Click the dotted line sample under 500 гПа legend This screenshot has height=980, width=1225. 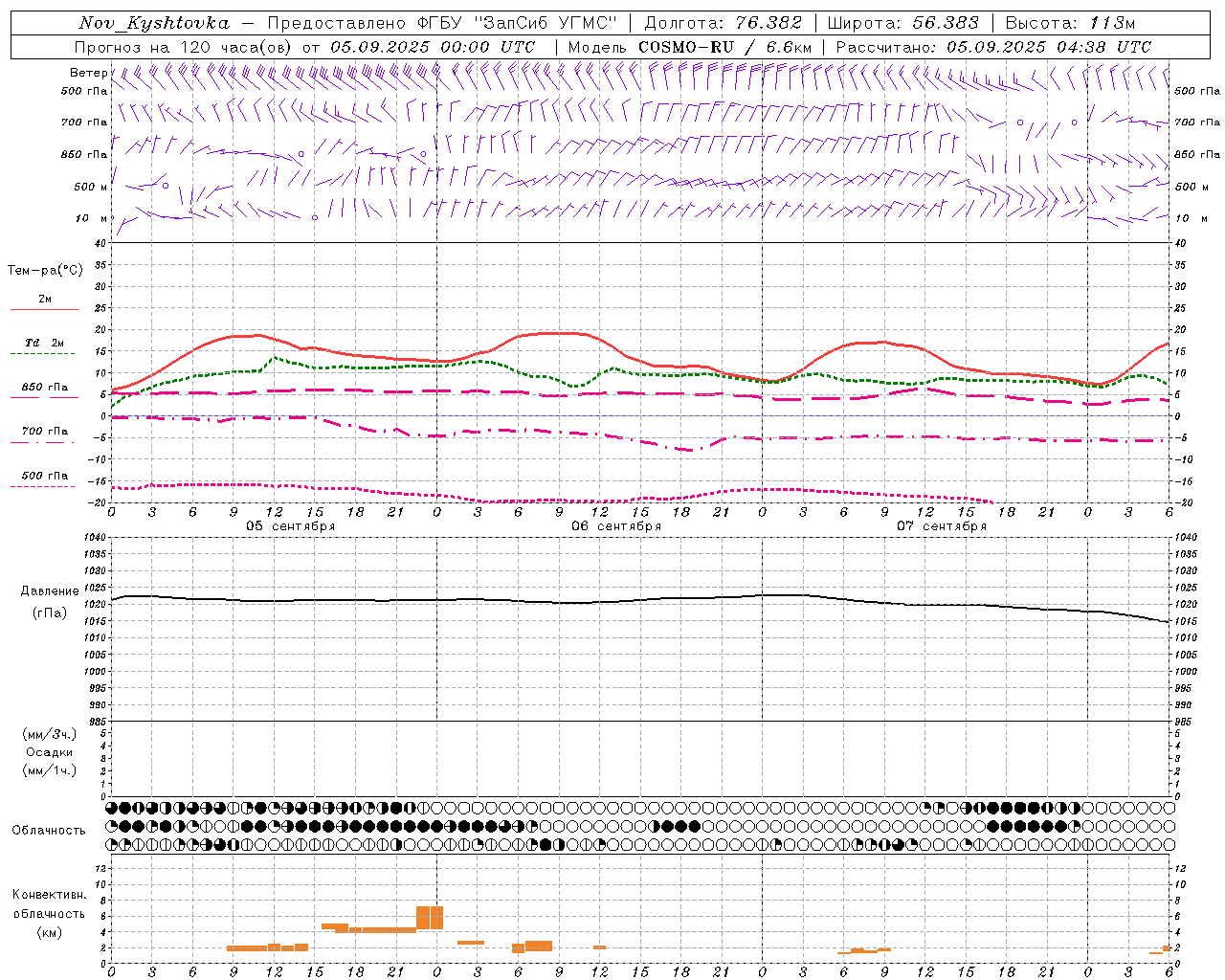[x=44, y=487]
